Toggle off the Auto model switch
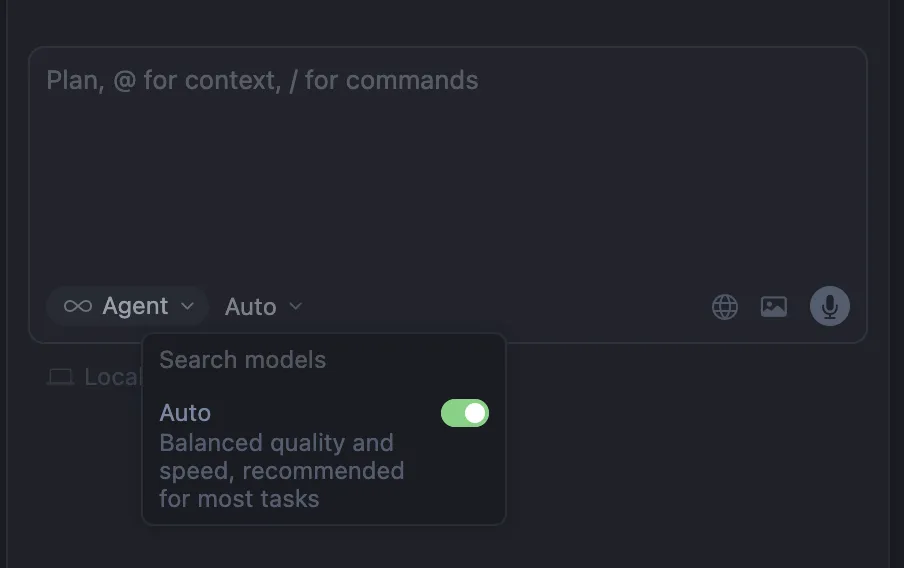Image resolution: width=904 pixels, height=568 pixels. click(465, 413)
